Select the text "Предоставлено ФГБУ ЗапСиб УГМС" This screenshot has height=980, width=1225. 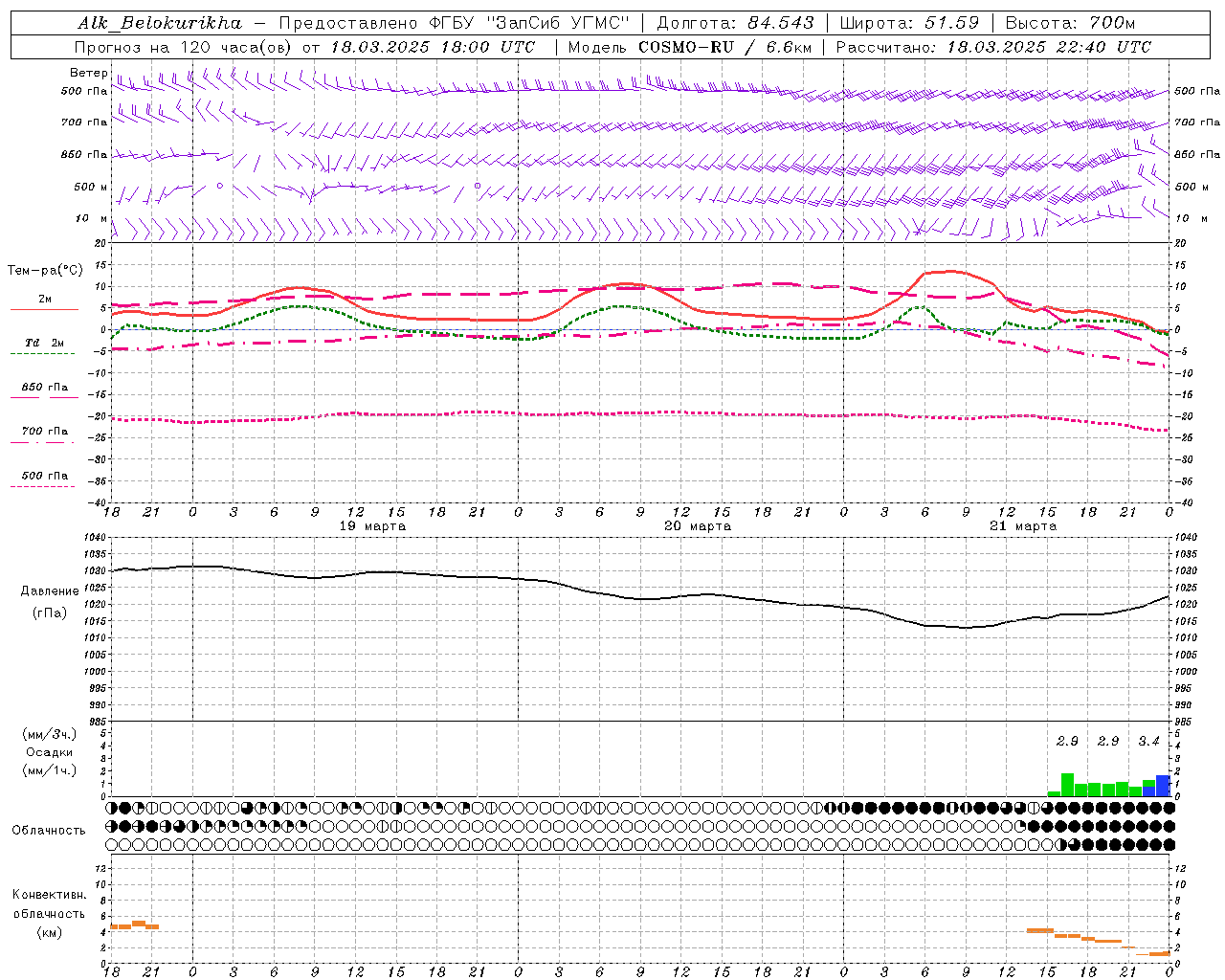455,23
